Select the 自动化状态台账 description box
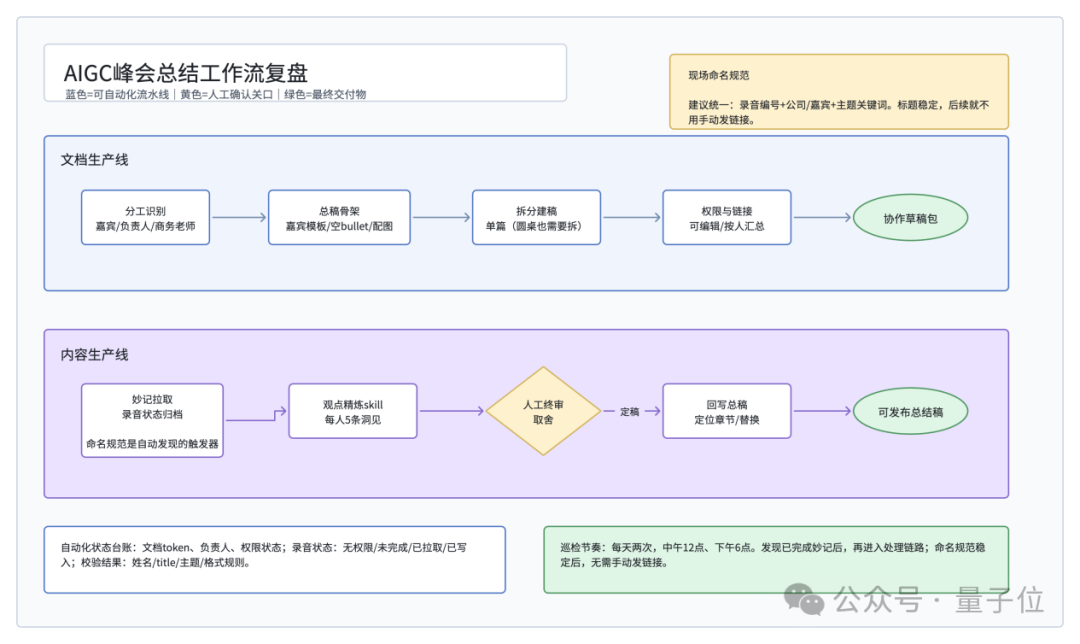 [275, 560]
